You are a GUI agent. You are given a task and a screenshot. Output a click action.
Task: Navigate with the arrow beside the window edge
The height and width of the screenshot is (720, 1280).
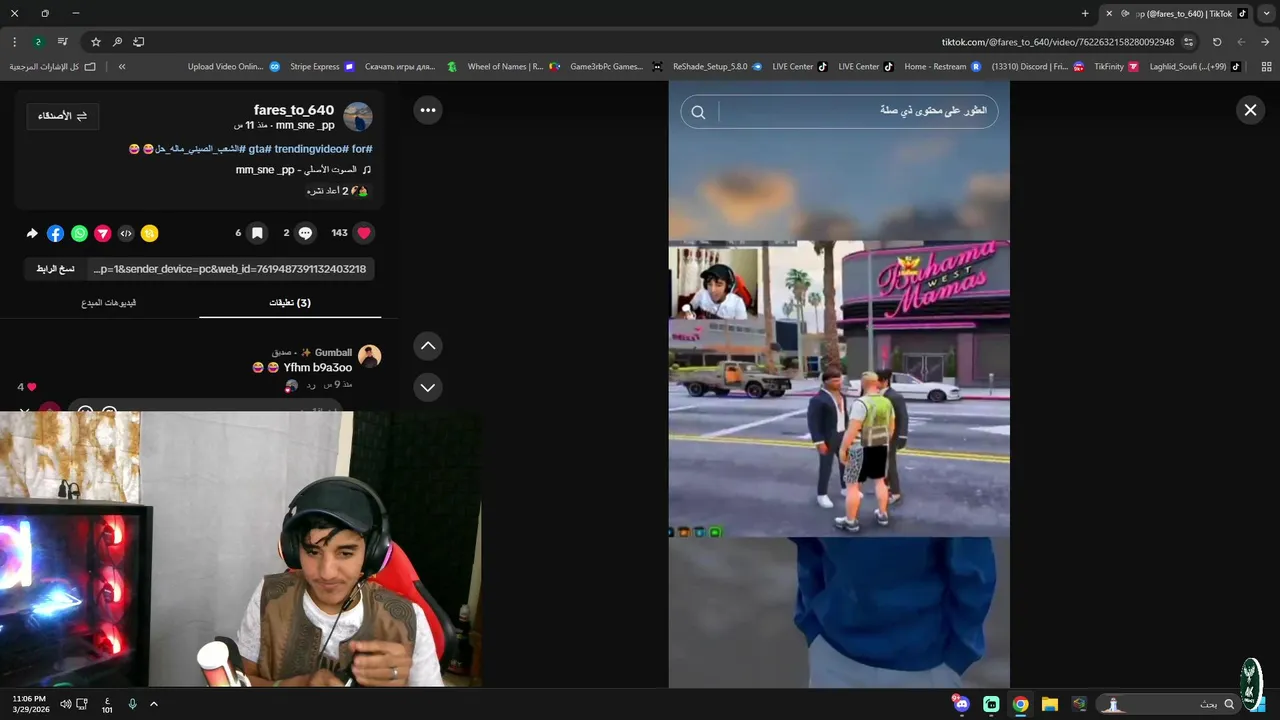[x=1265, y=42]
